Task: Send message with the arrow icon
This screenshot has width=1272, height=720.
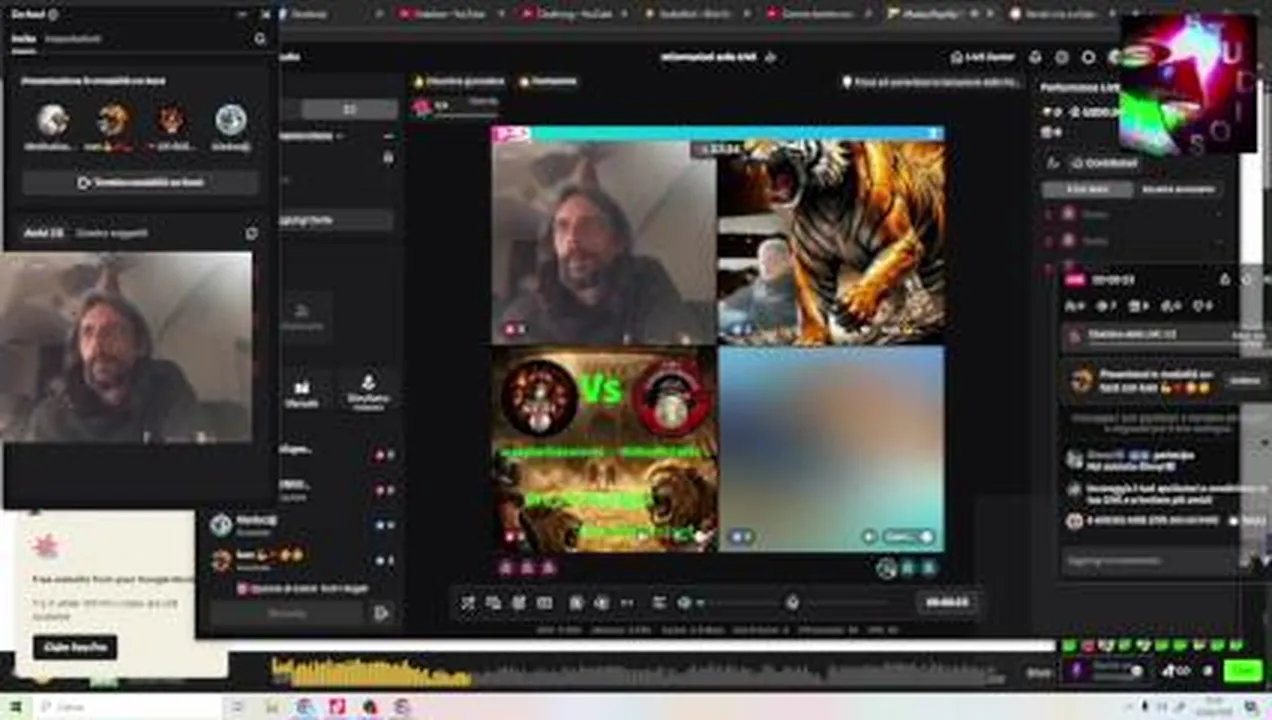Action: point(381,613)
